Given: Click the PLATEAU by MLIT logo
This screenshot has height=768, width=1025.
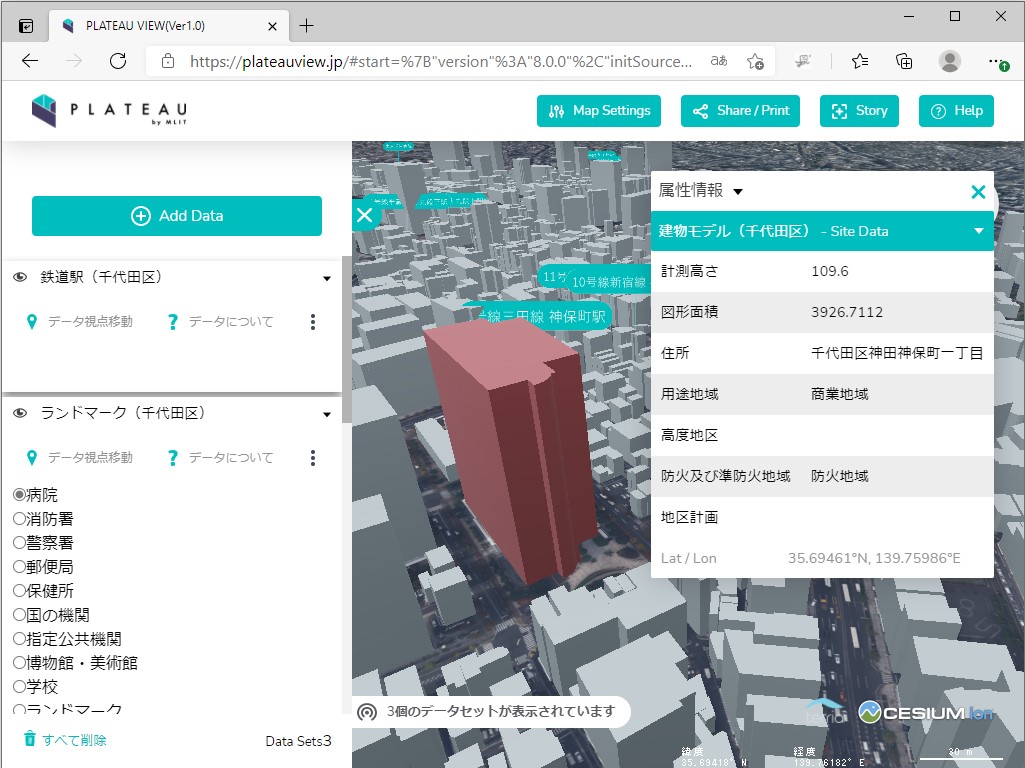Looking at the screenshot, I should (109, 110).
